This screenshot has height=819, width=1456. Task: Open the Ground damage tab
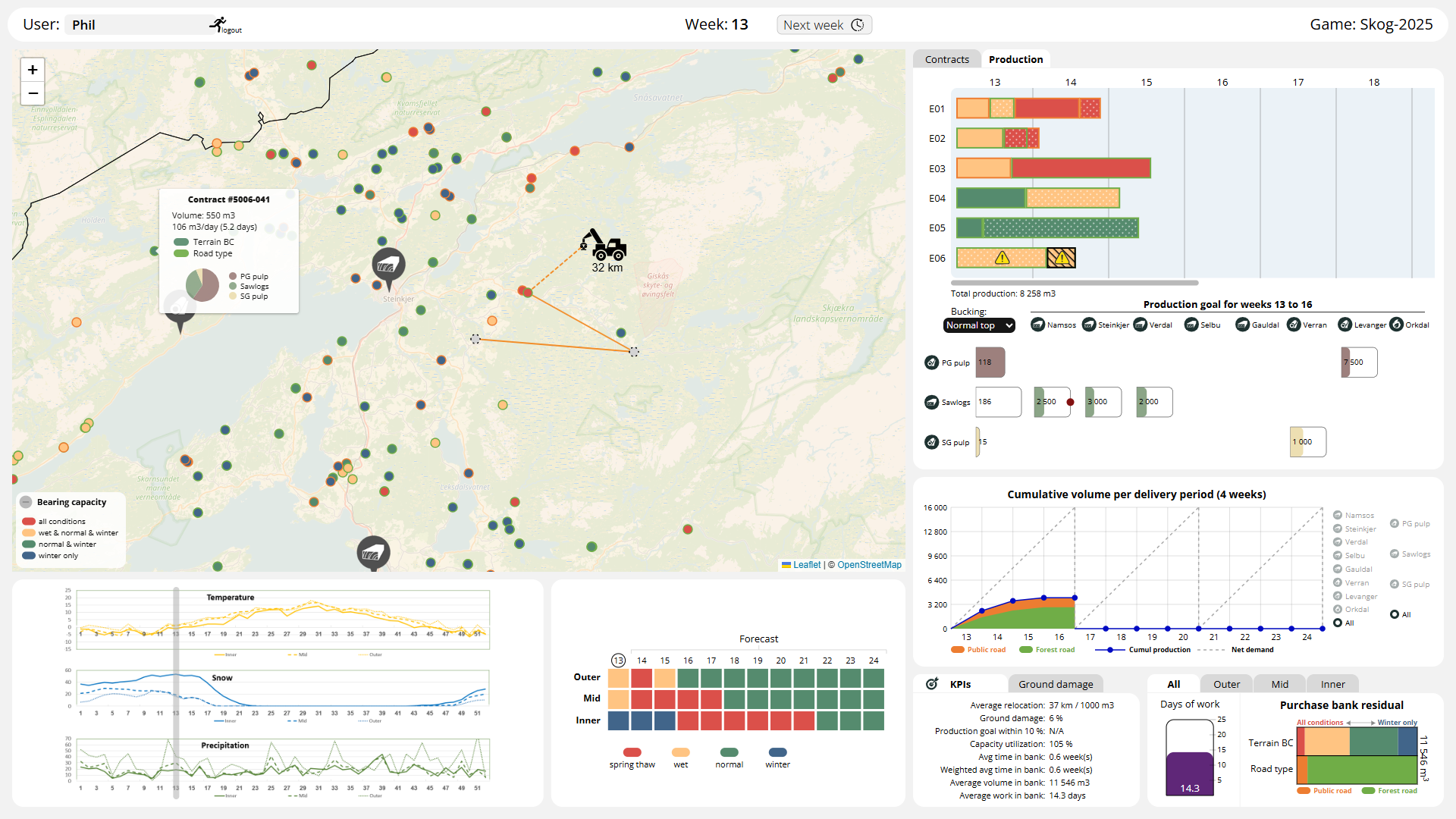tap(1056, 684)
